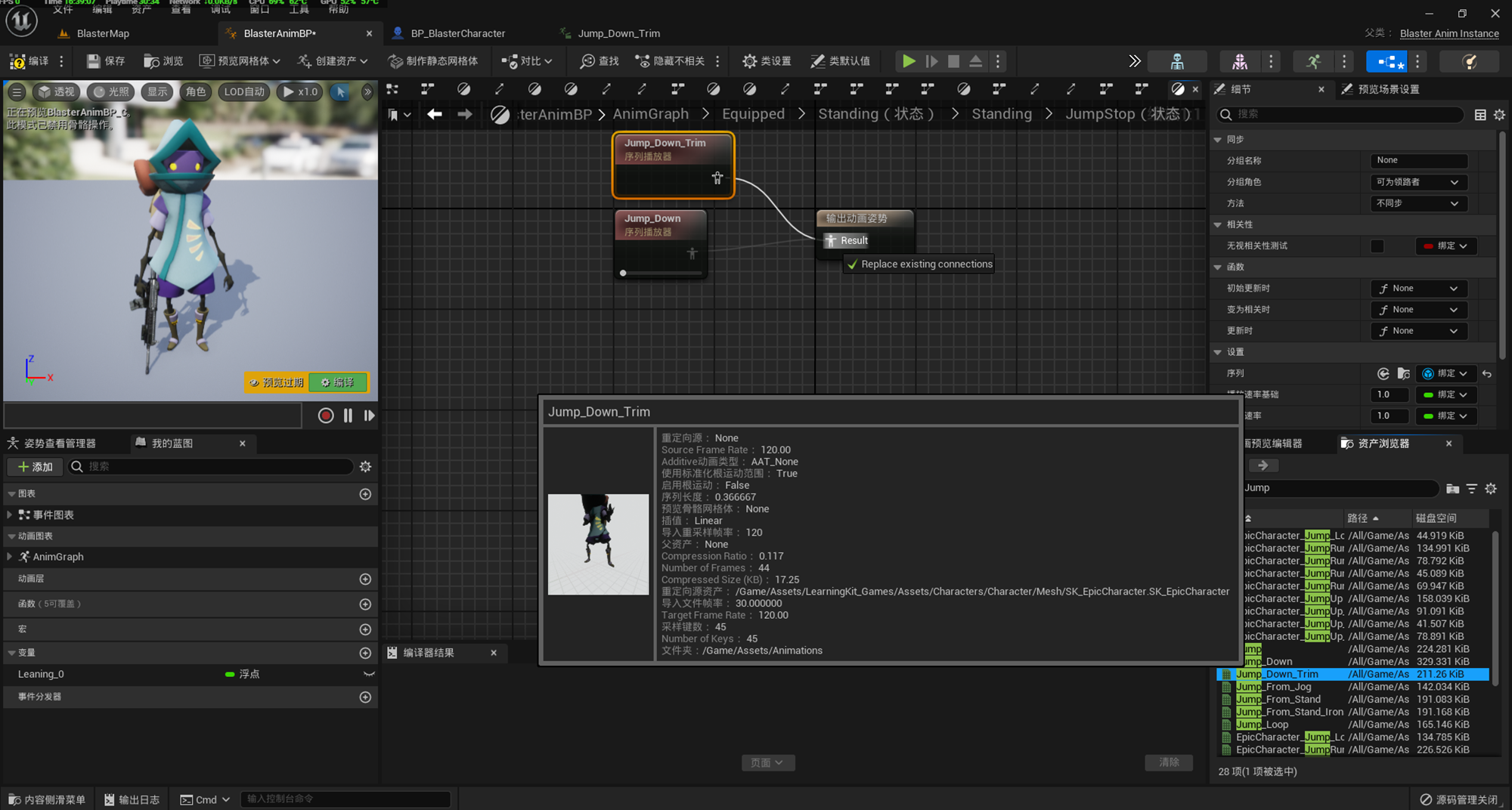The image size is (1512, 810).
Task: Navigate back in graph breadcrumb
Action: coord(434,114)
